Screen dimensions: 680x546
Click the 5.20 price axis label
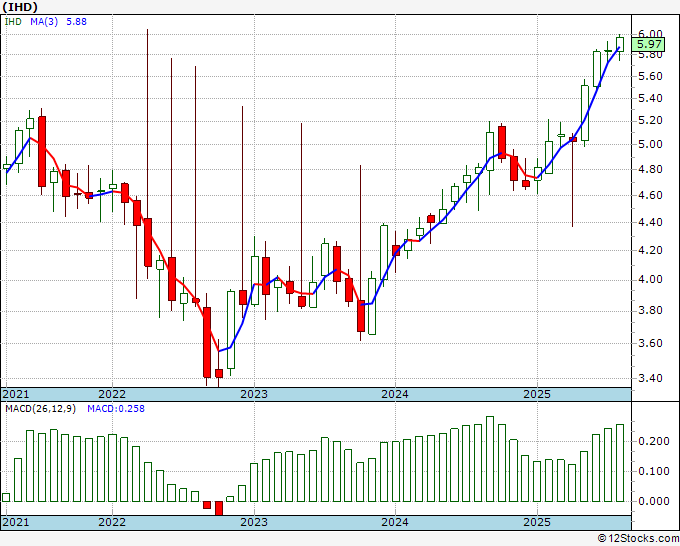650,121
